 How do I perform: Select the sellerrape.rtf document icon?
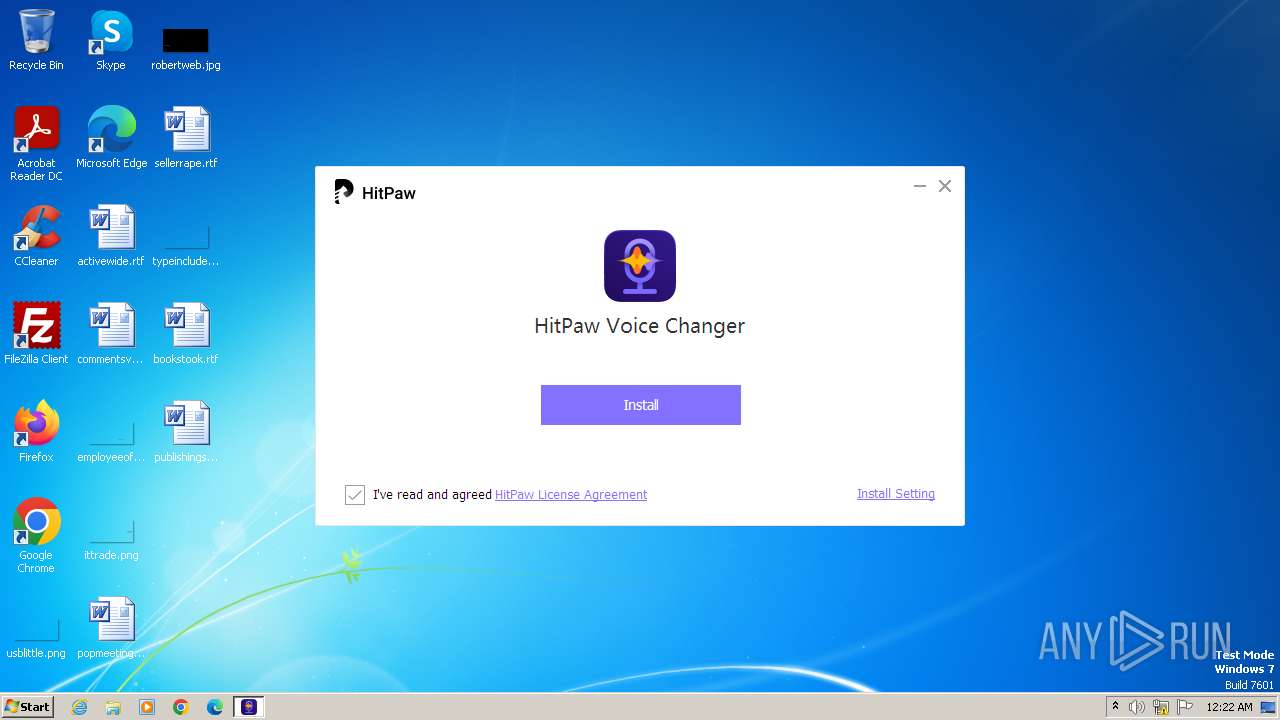[186, 138]
